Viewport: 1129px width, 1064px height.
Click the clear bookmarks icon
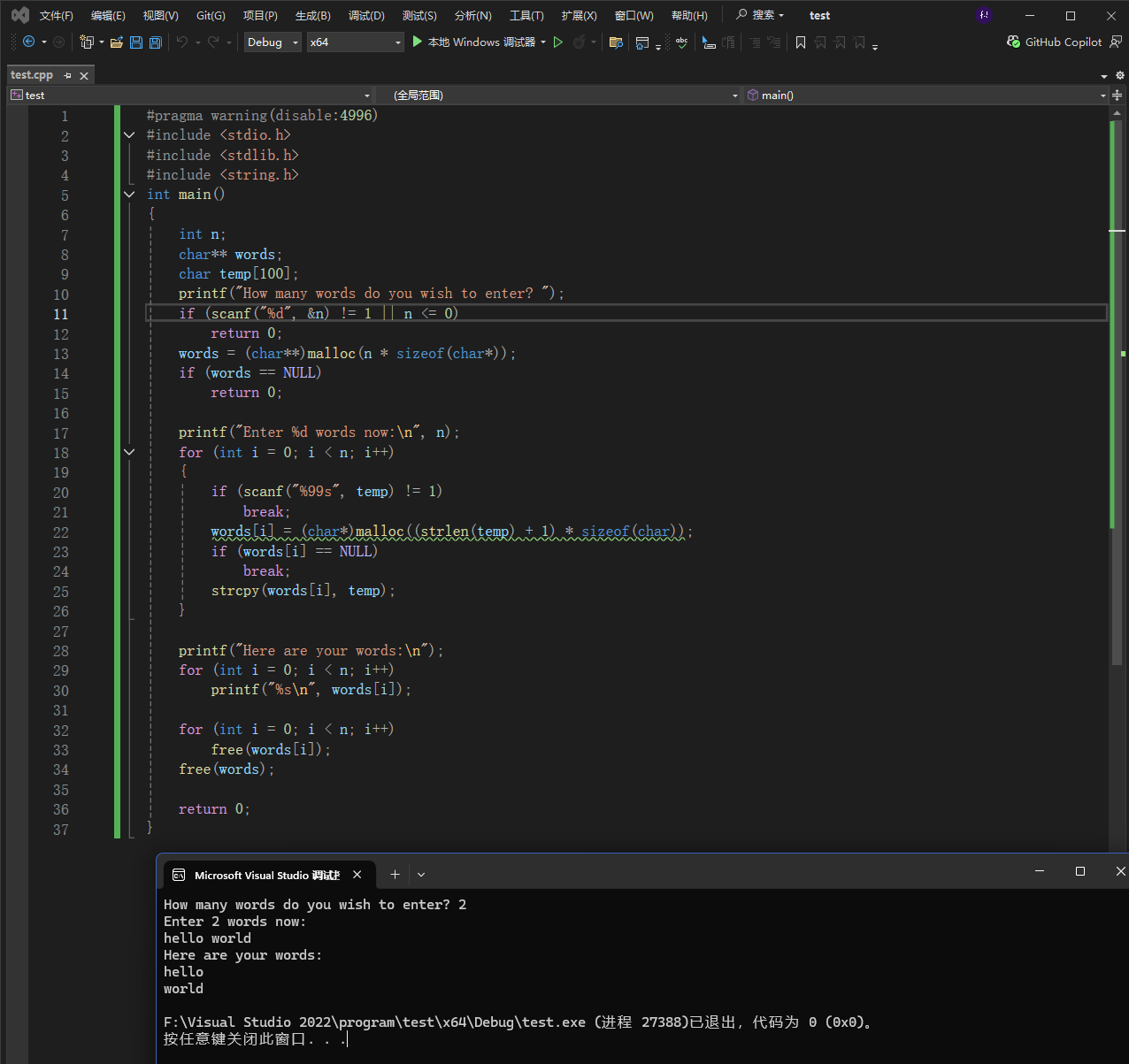pos(859,42)
